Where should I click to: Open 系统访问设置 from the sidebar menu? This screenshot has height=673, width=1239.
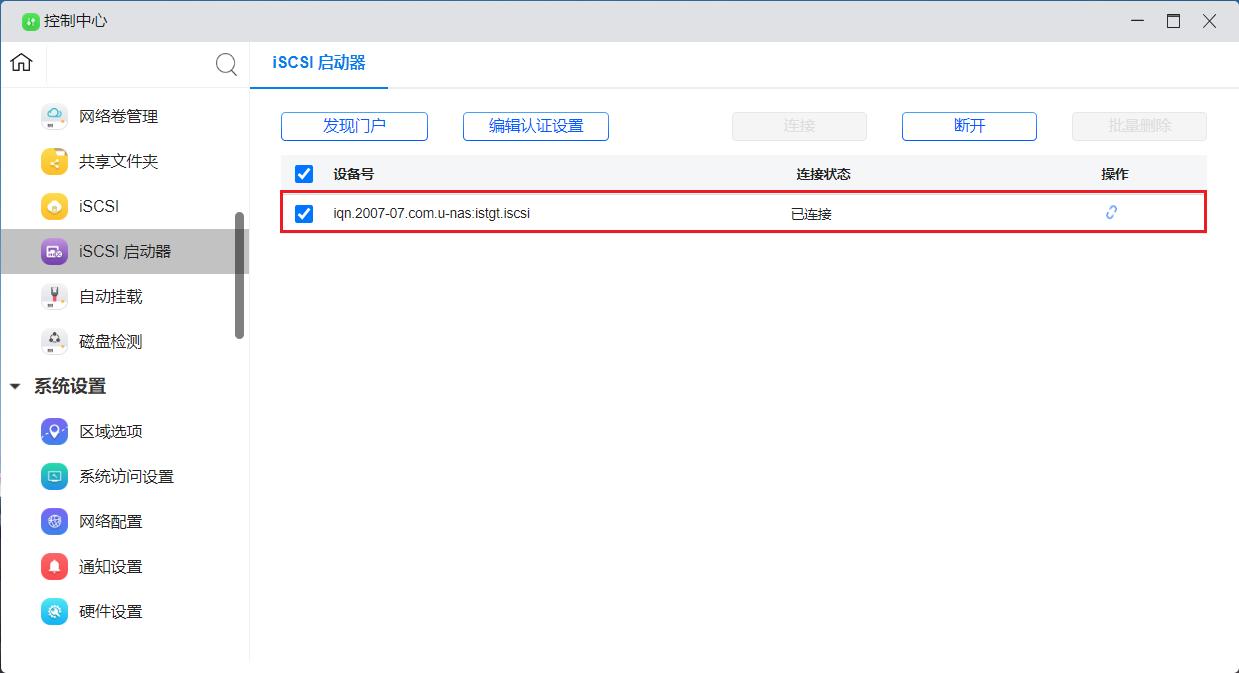(x=53, y=476)
